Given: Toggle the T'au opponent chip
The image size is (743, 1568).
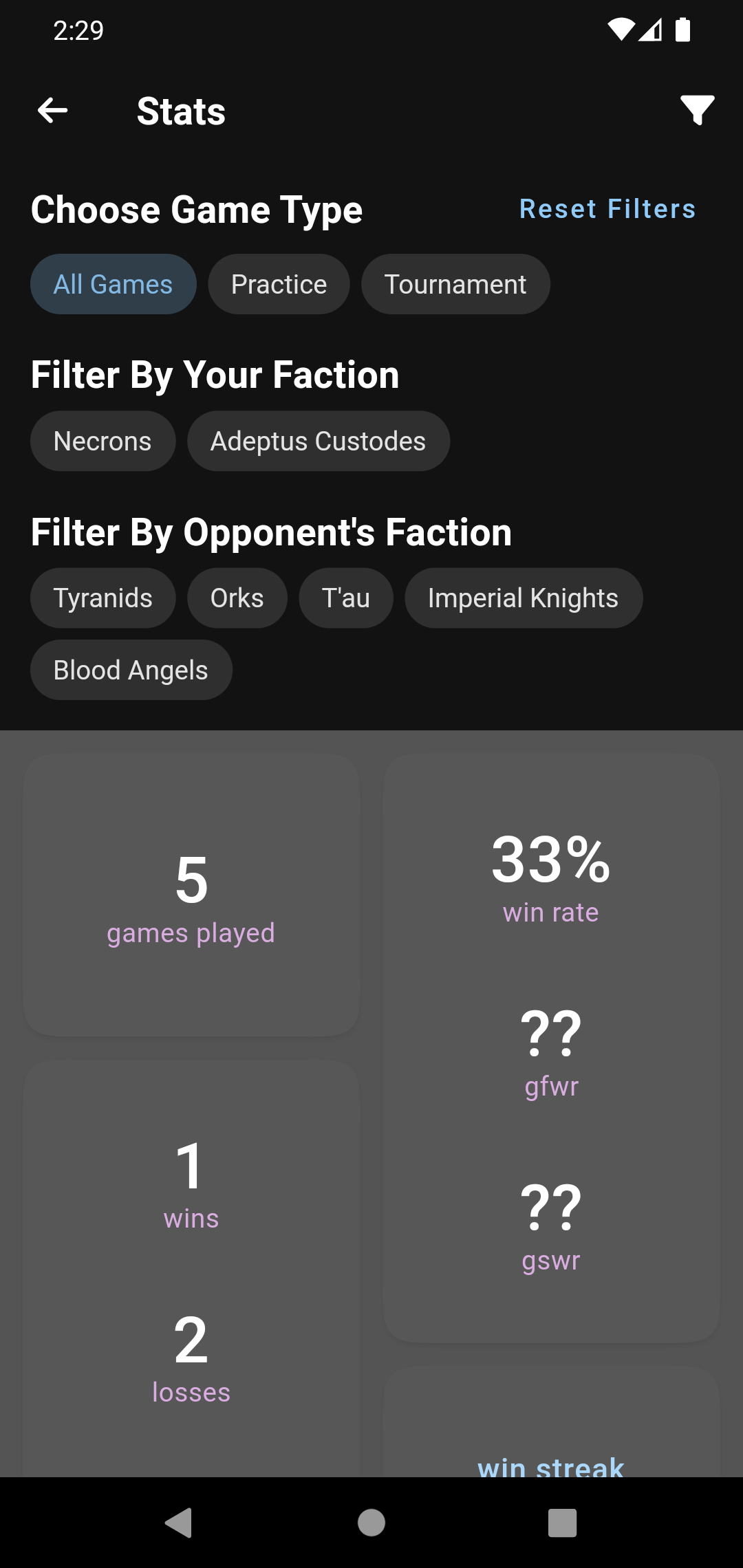Looking at the screenshot, I should (x=345, y=598).
